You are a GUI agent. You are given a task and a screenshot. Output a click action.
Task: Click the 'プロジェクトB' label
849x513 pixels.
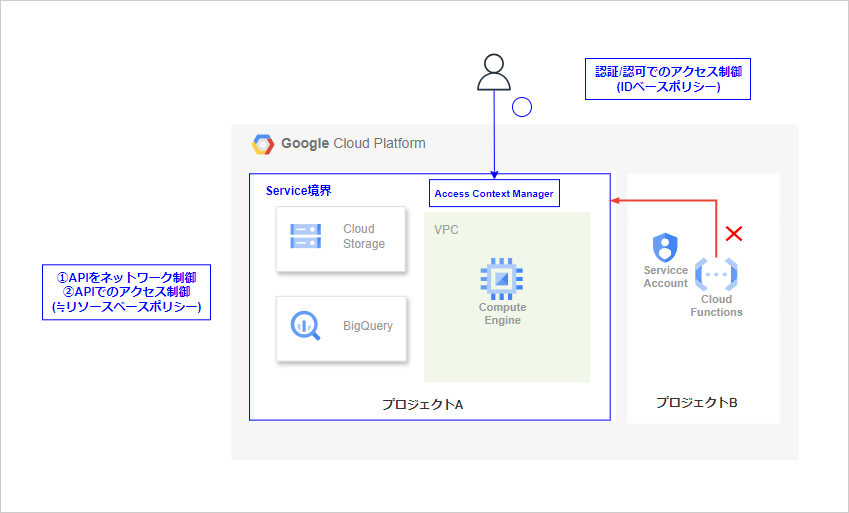coord(696,402)
